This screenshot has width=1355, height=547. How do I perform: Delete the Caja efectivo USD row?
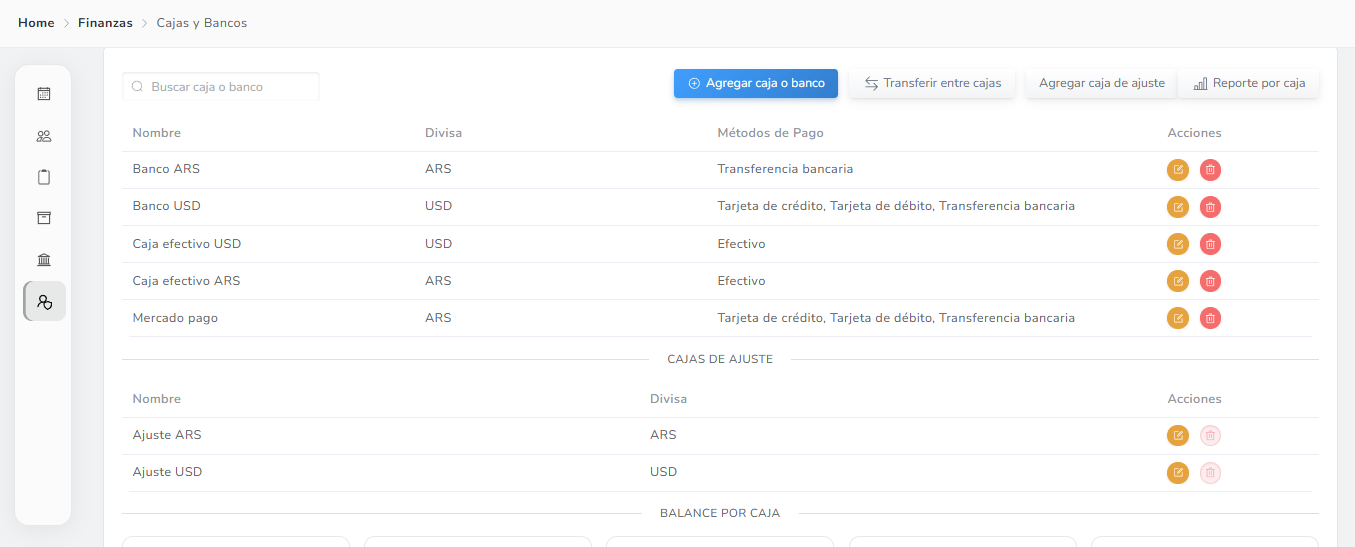(1210, 244)
